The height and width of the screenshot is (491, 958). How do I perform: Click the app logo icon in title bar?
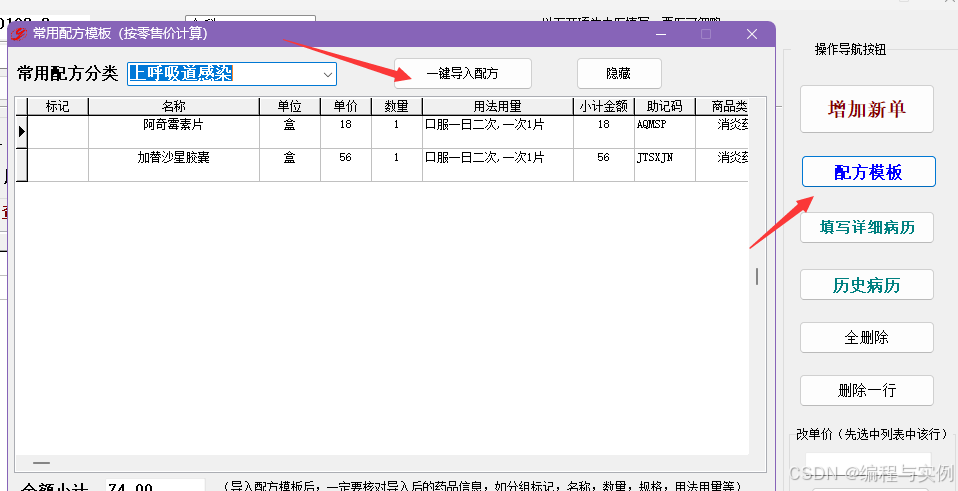[x=20, y=34]
